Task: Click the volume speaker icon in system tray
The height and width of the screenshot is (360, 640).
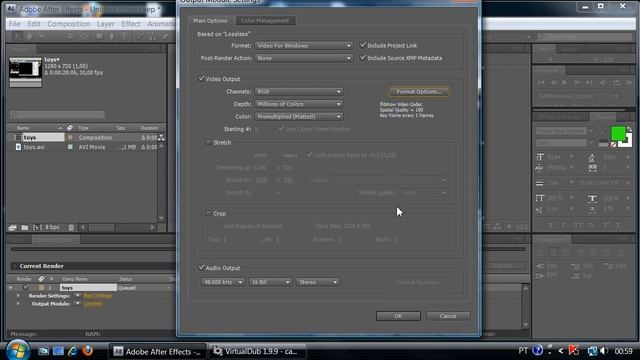Action: point(604,351)
